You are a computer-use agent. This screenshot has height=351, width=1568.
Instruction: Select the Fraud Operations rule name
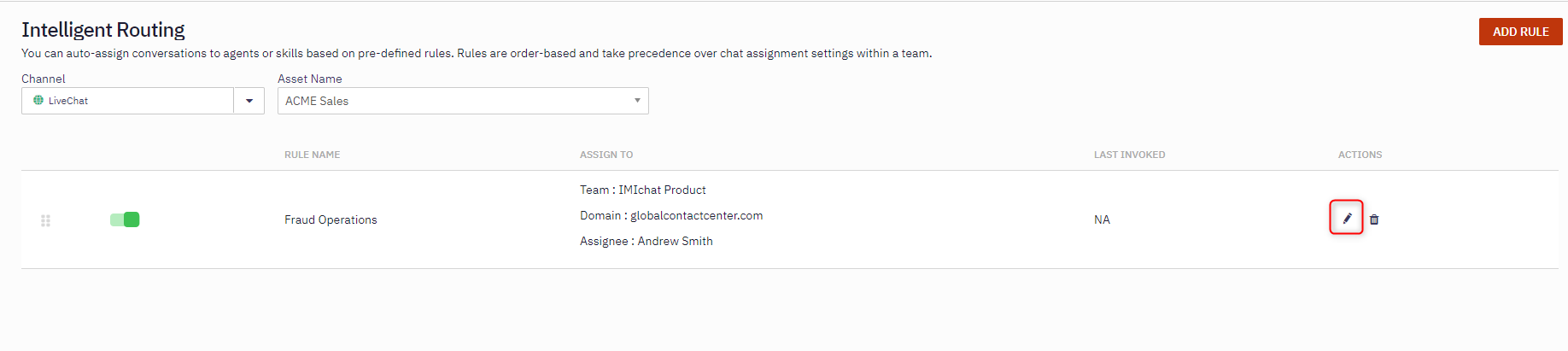[331, 219]
